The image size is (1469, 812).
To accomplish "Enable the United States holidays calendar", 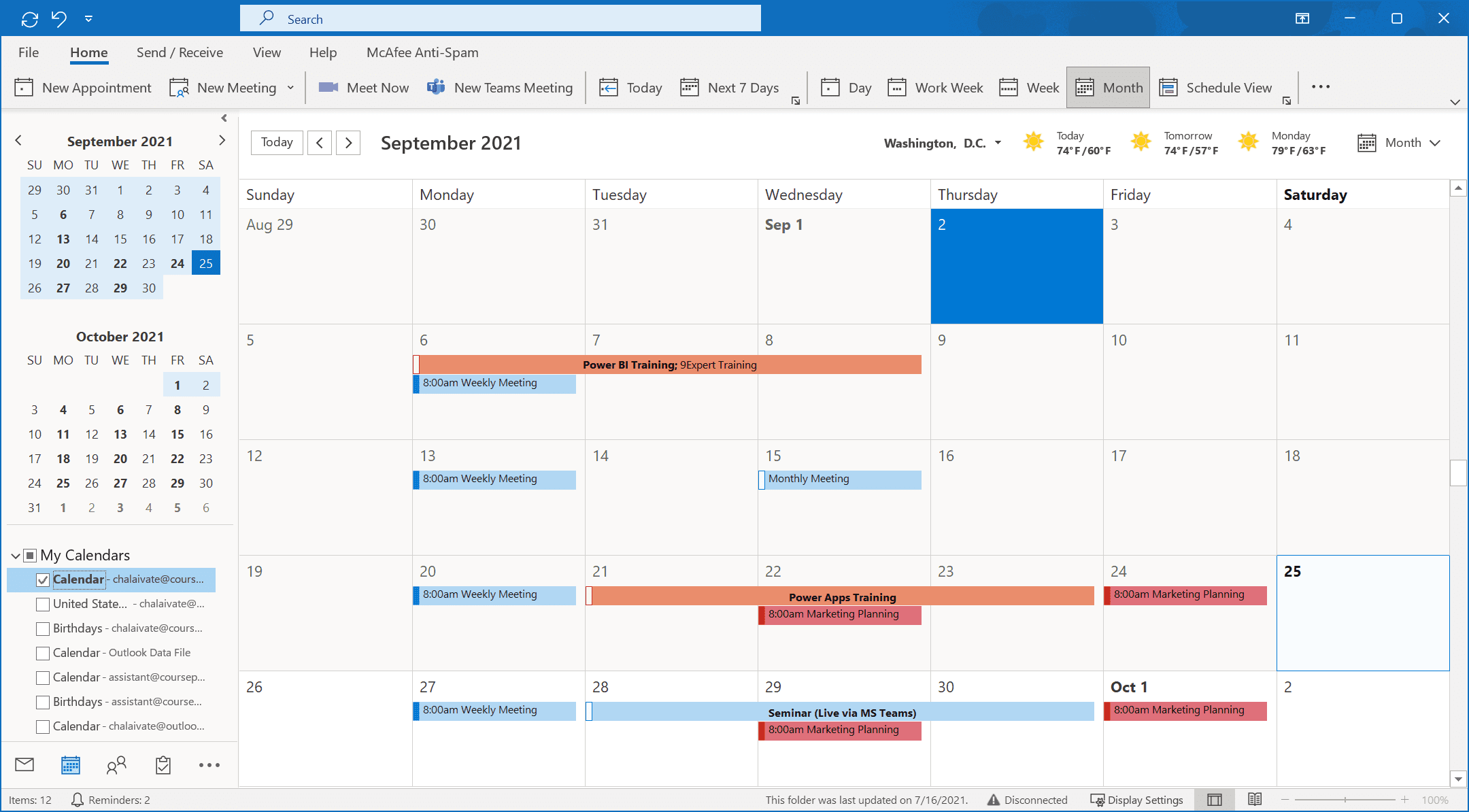I will [43, 604].
